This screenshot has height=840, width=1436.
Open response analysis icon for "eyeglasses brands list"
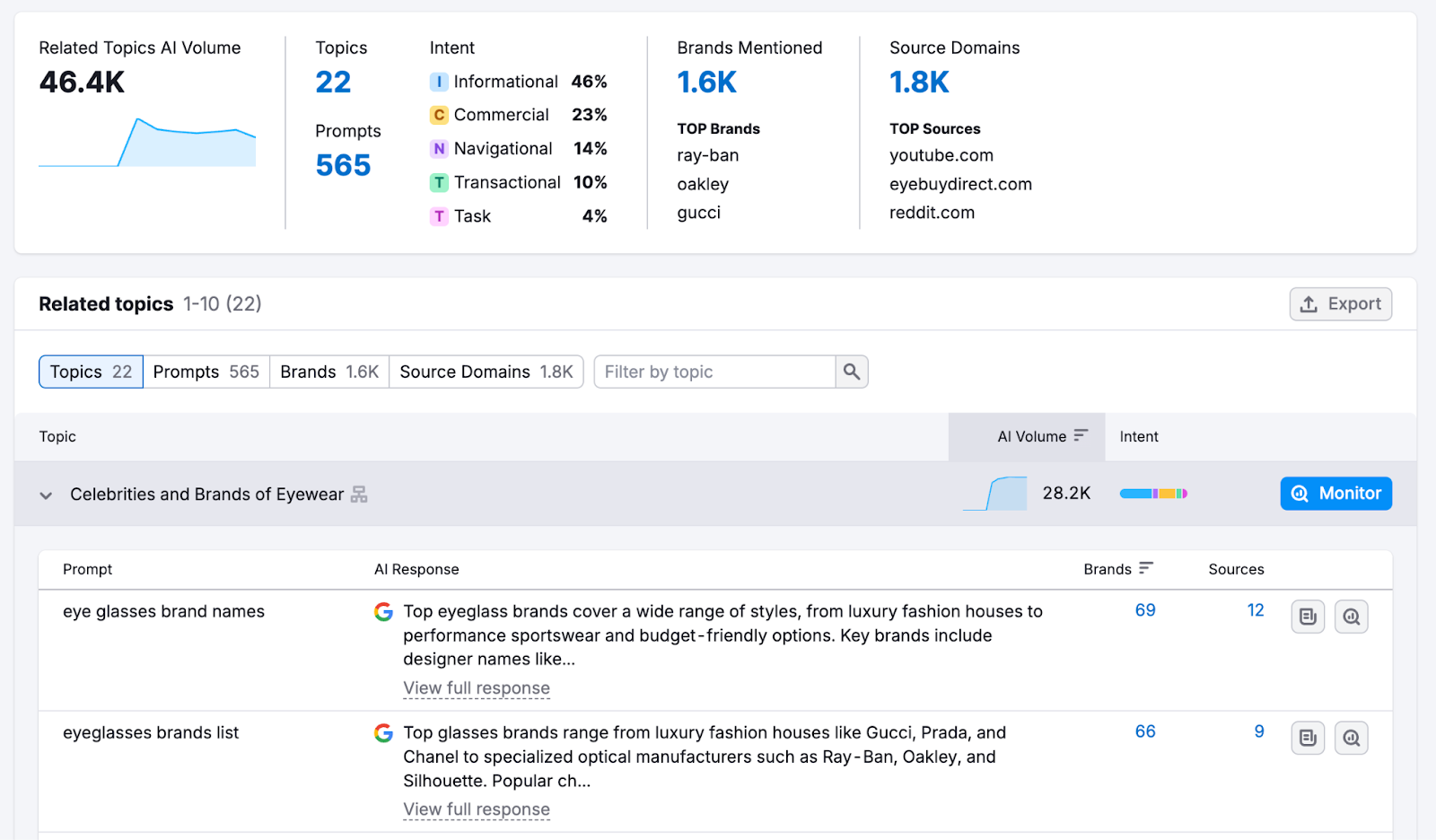click(1351, 738)
